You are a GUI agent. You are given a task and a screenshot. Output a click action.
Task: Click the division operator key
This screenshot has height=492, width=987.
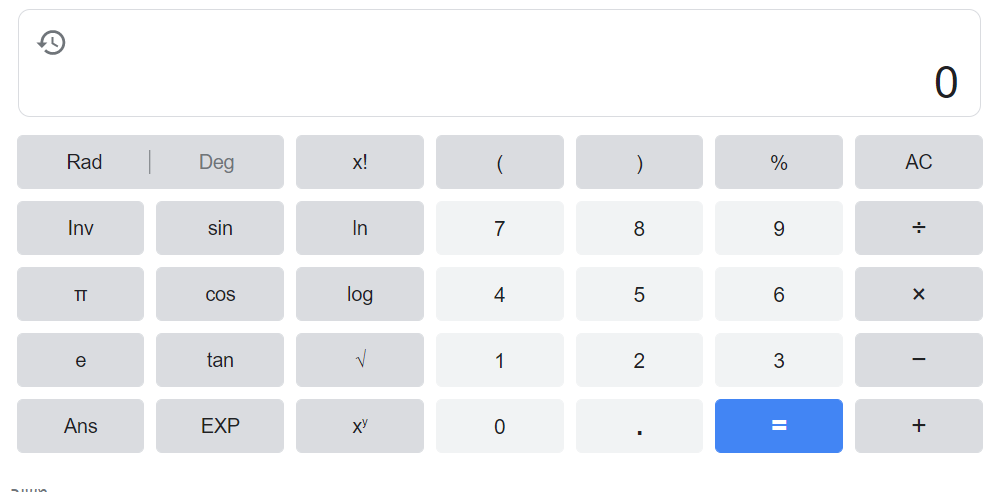tap(918, 228)
